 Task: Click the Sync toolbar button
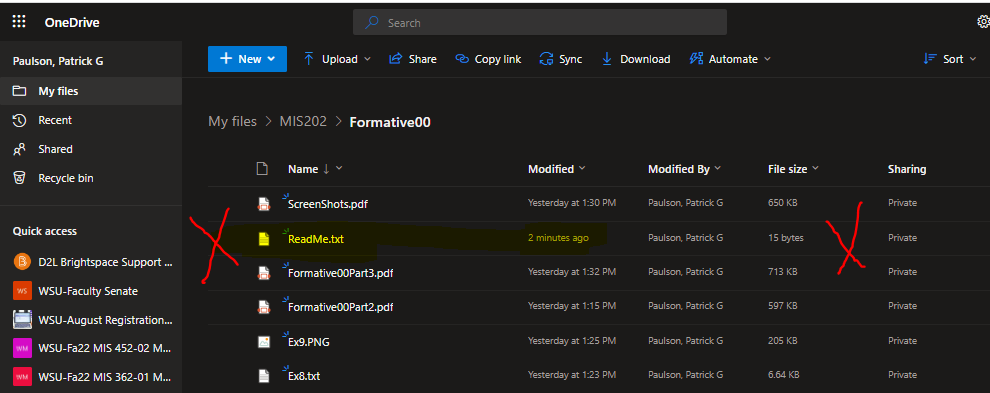[x=561, y=59]
